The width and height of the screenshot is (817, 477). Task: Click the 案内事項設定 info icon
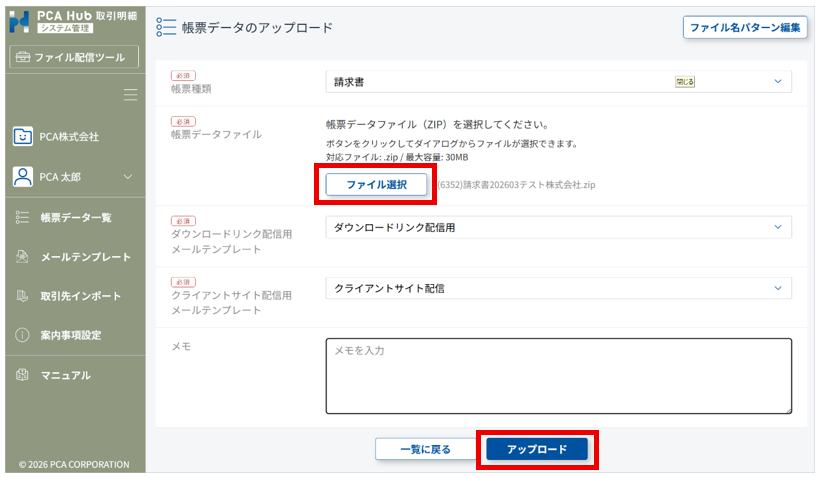pyautogui.click(x=22, y=335)
